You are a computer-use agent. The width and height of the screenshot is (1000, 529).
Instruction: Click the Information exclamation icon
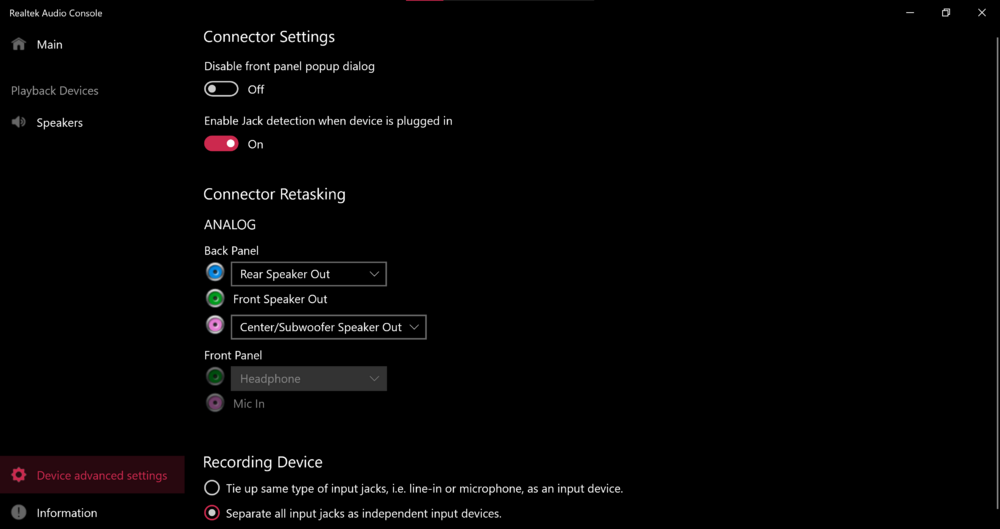(x=19, y=513)
